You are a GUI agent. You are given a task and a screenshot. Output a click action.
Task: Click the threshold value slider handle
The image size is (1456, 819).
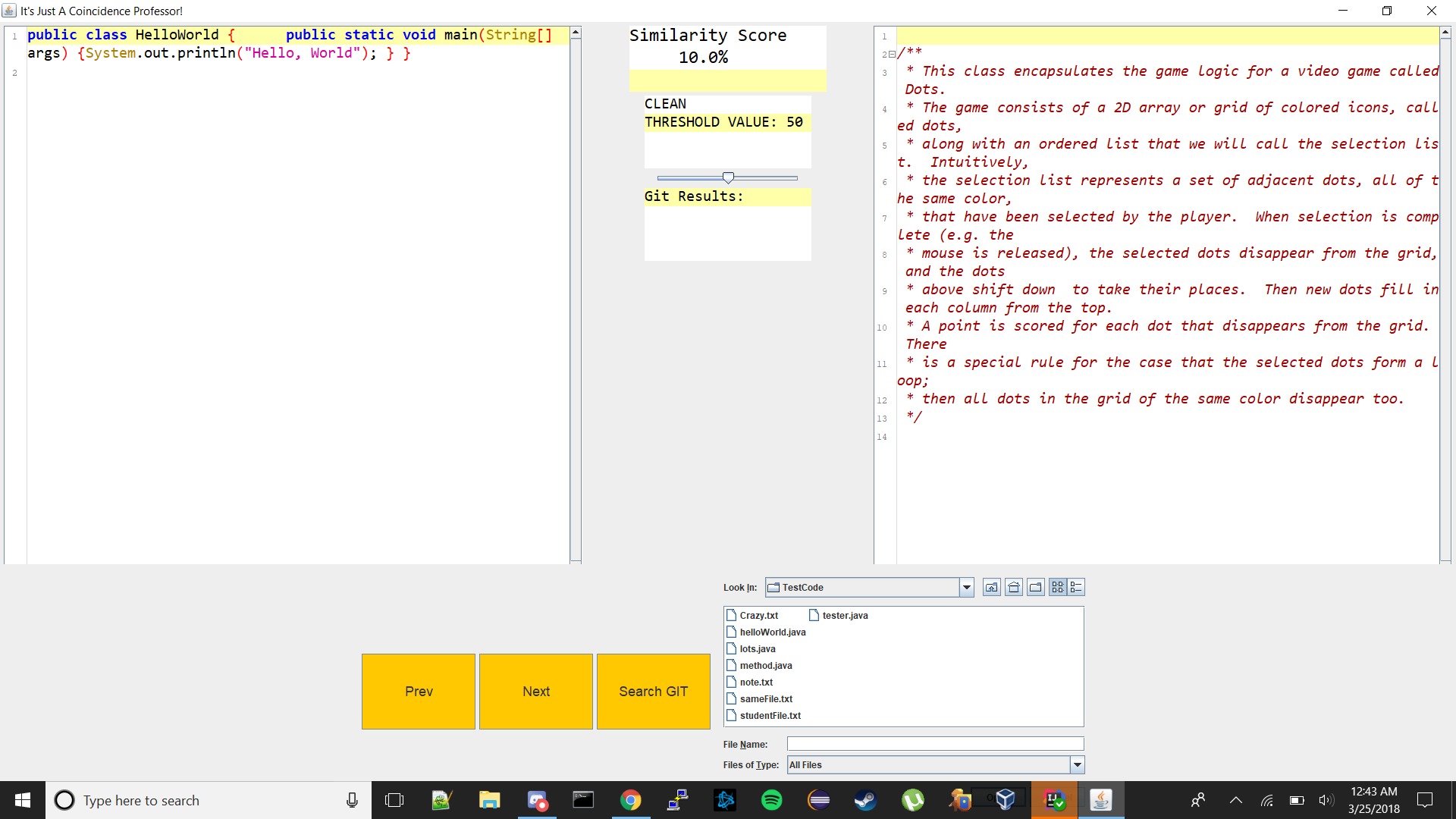[x=728, y=177]
